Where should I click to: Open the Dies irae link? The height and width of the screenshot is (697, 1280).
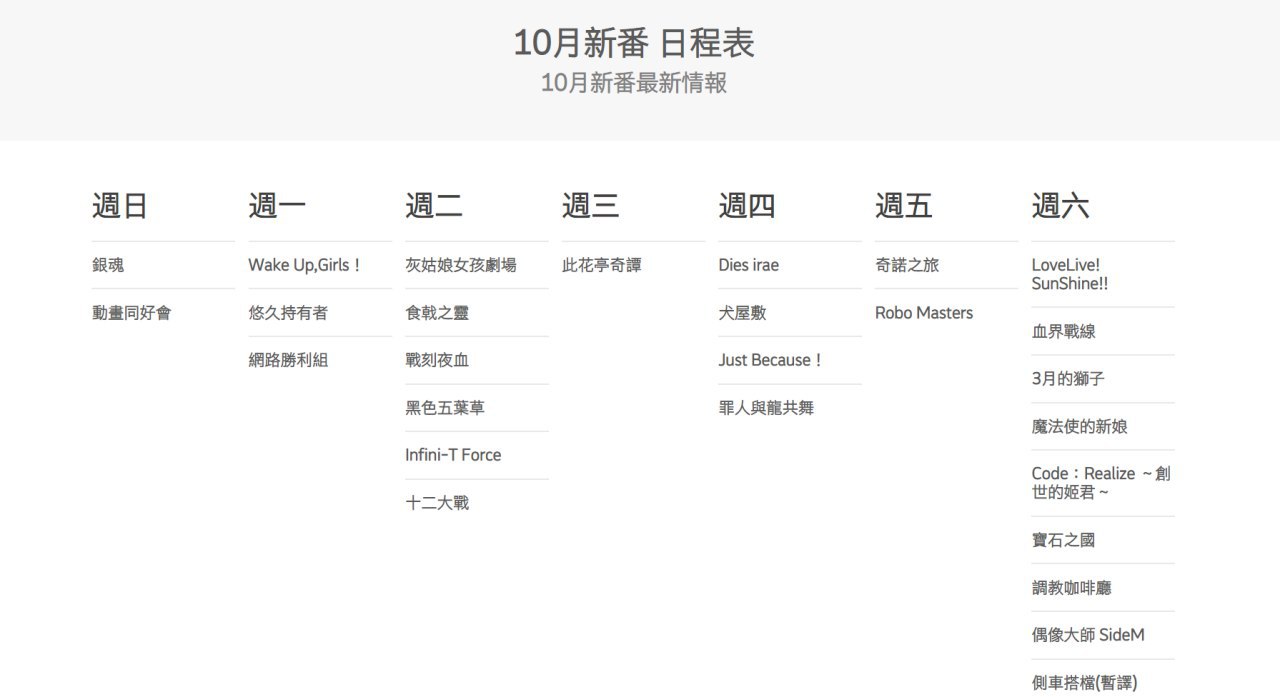748,265
